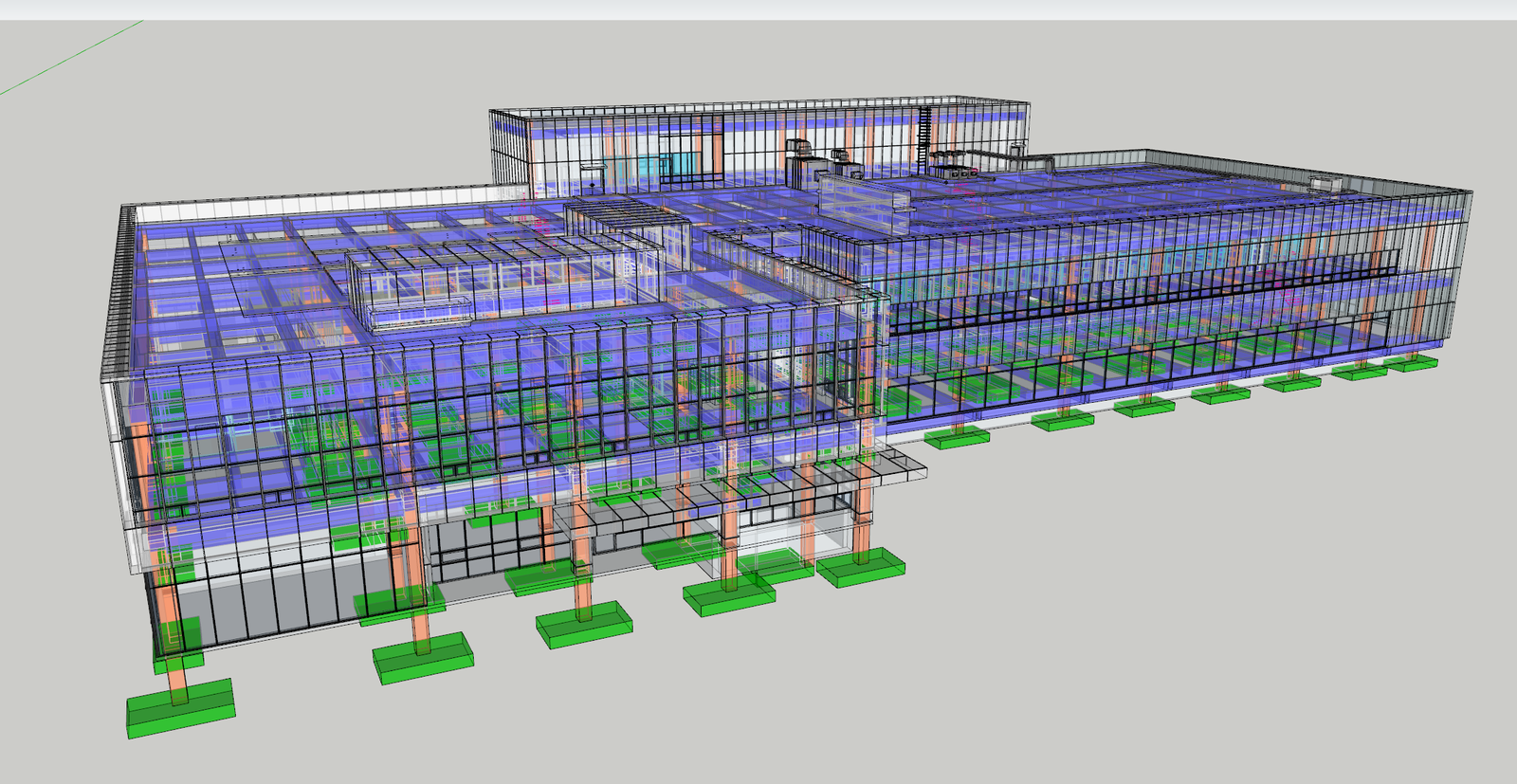Select the small rooftop box on the far-right roof
This screenshot has height=784, width=1517.
point(1323,183)
